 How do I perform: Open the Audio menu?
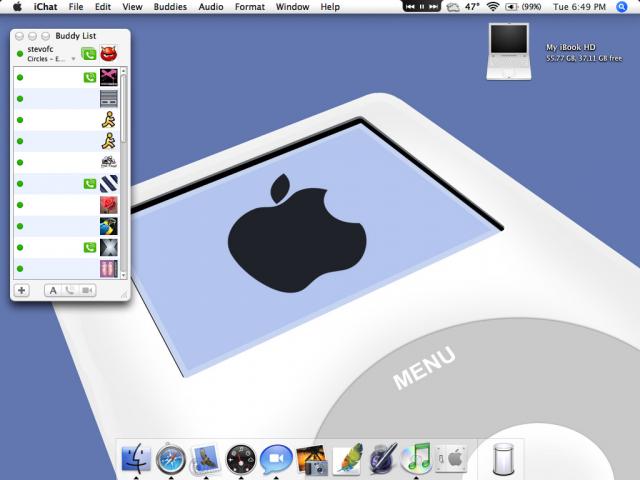tap(211, 7)
